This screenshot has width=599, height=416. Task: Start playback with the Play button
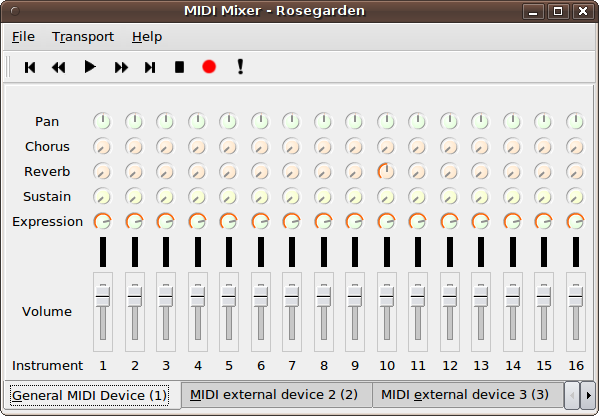pos(90,67)
